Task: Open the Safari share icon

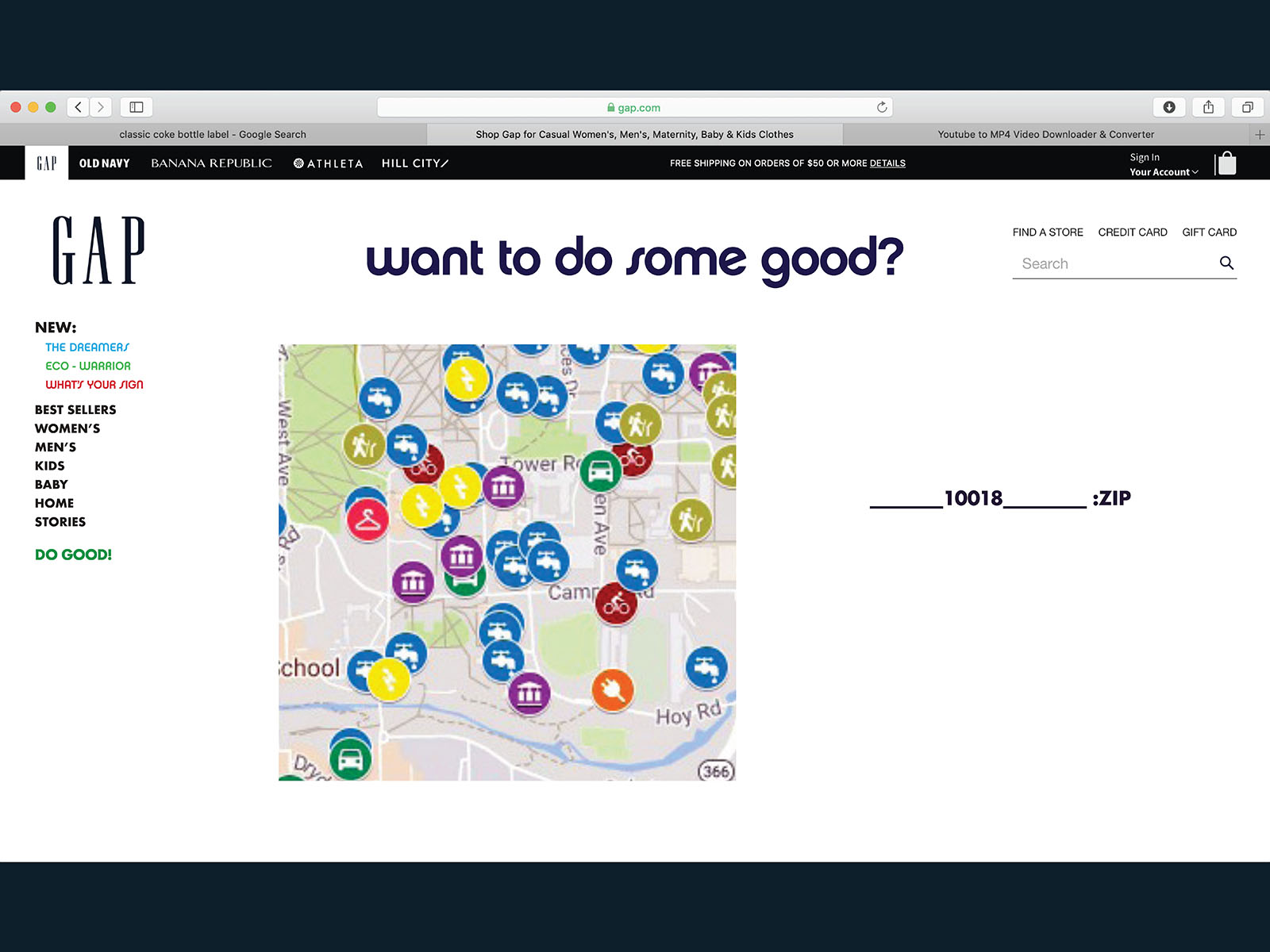Action: pyautogui.click(x=1208, y=107)
